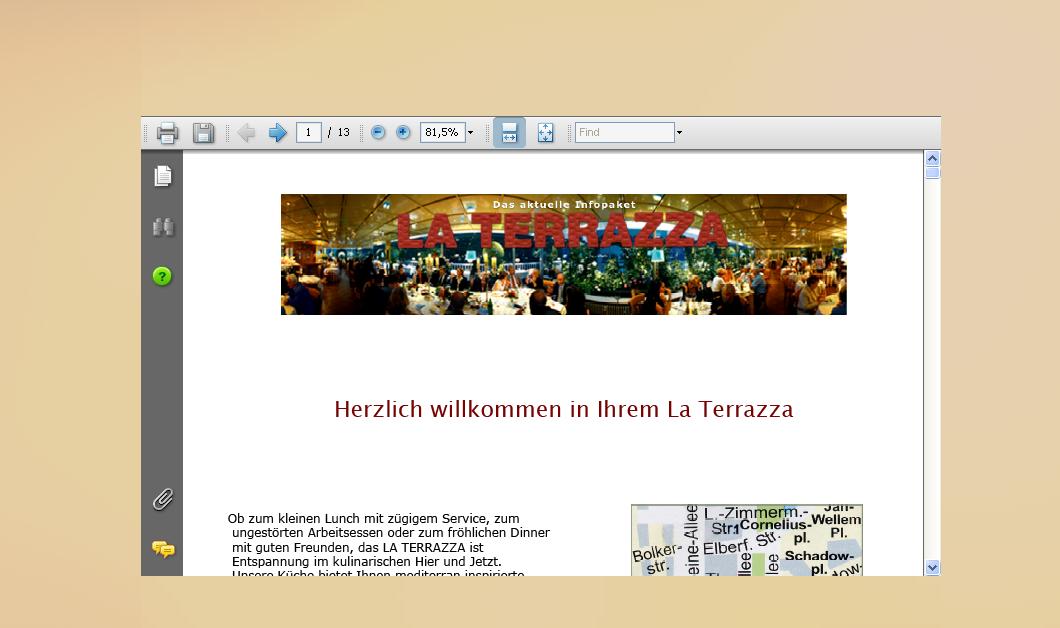Click the heading 'Herzlich willkommen in Ihrem La Terrazza'

[564, 409]
